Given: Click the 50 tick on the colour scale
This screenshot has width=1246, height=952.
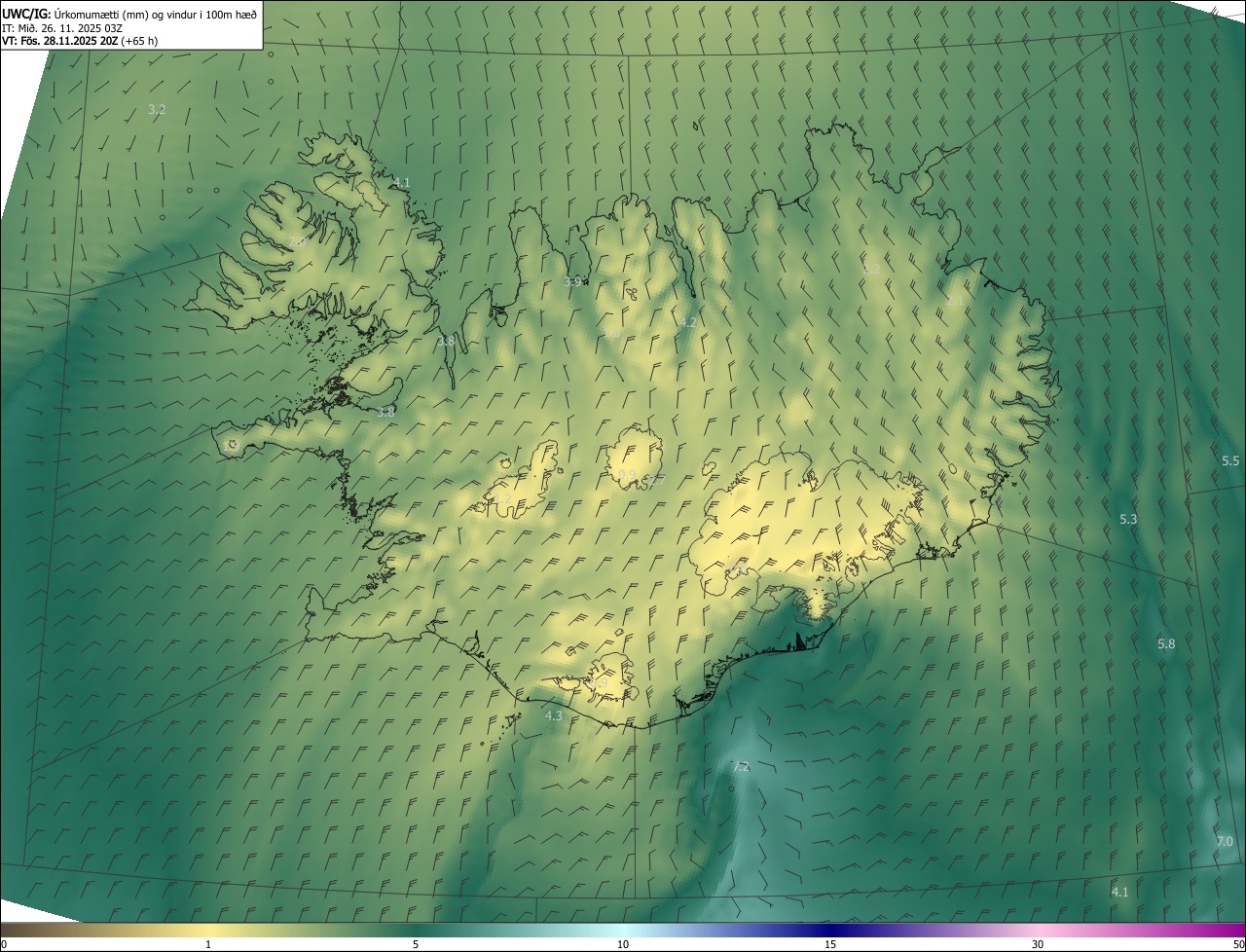Looking at the screenshot, I should (x=1238, y=944).
